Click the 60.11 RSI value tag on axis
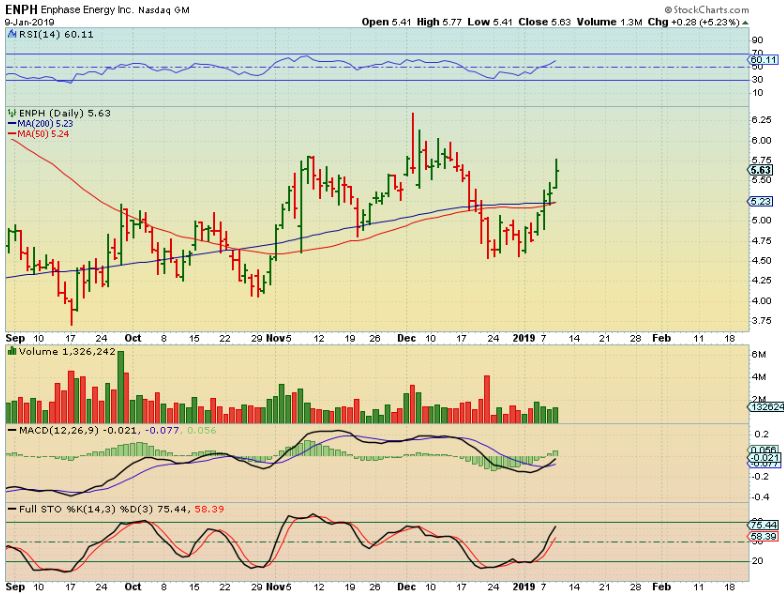This screenshot has width=784, height=594. pos(762,60)
